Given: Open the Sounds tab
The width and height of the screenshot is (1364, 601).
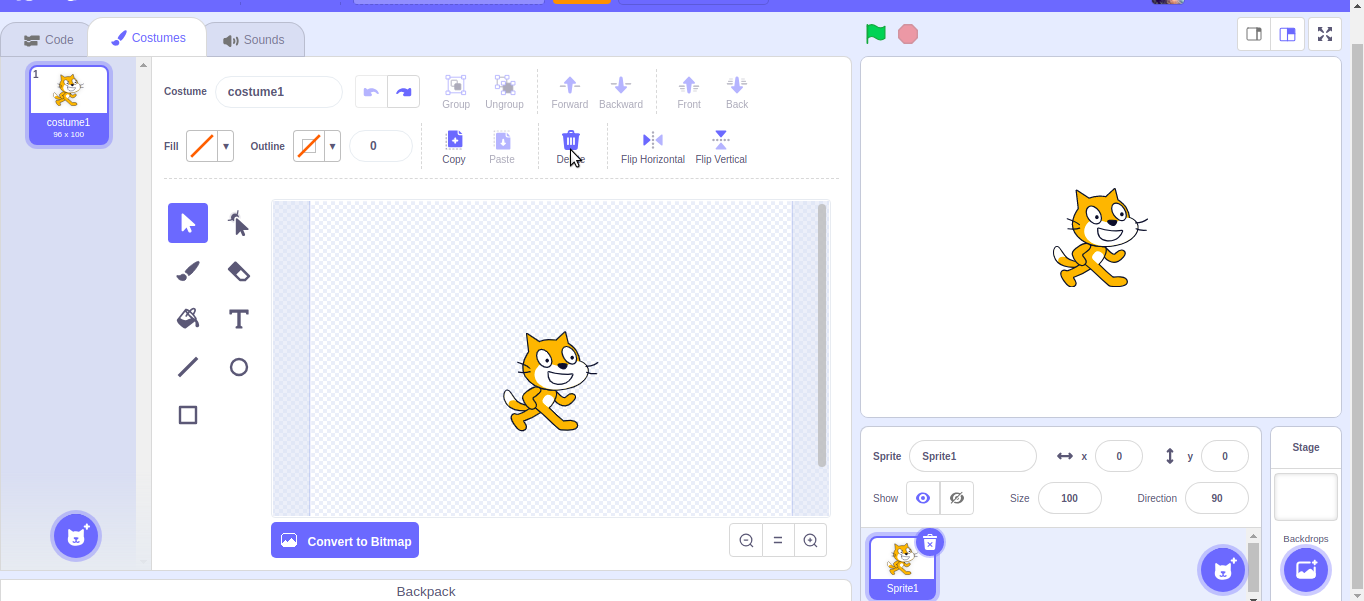Looking at the screenshot, I should point(255,39).
